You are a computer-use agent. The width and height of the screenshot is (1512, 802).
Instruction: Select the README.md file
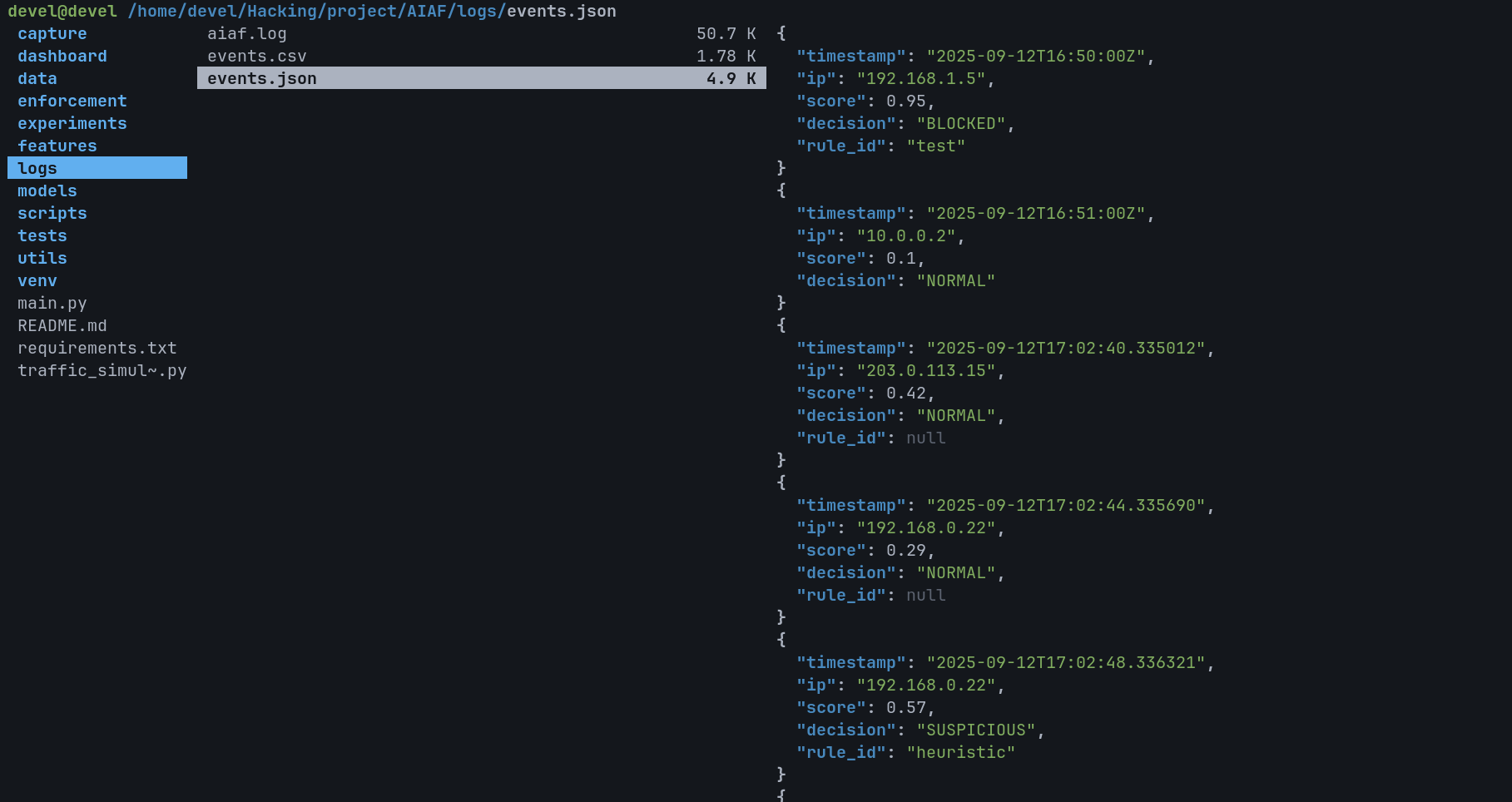point(62,326)
